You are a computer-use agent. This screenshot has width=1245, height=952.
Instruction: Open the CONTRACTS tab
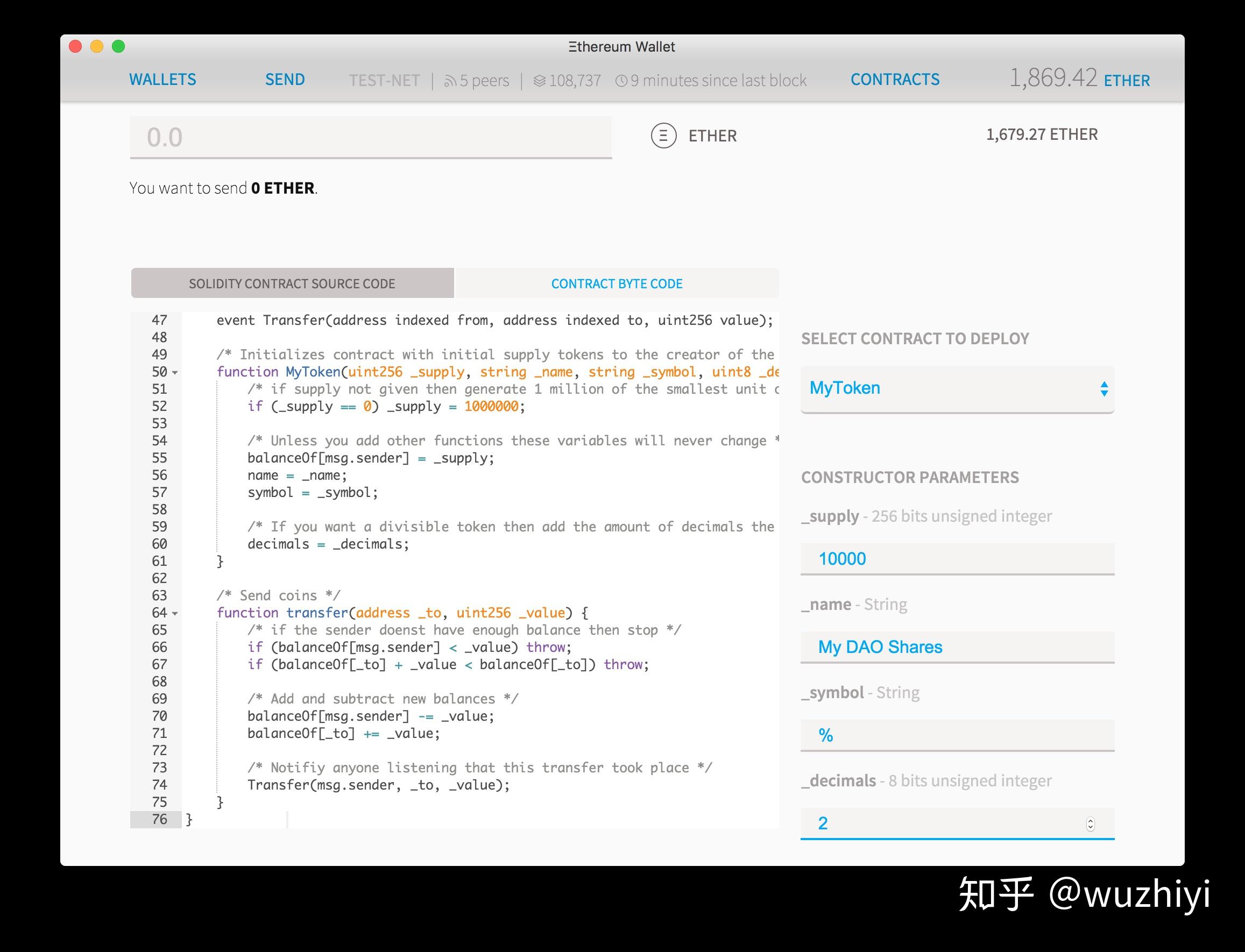895,80
